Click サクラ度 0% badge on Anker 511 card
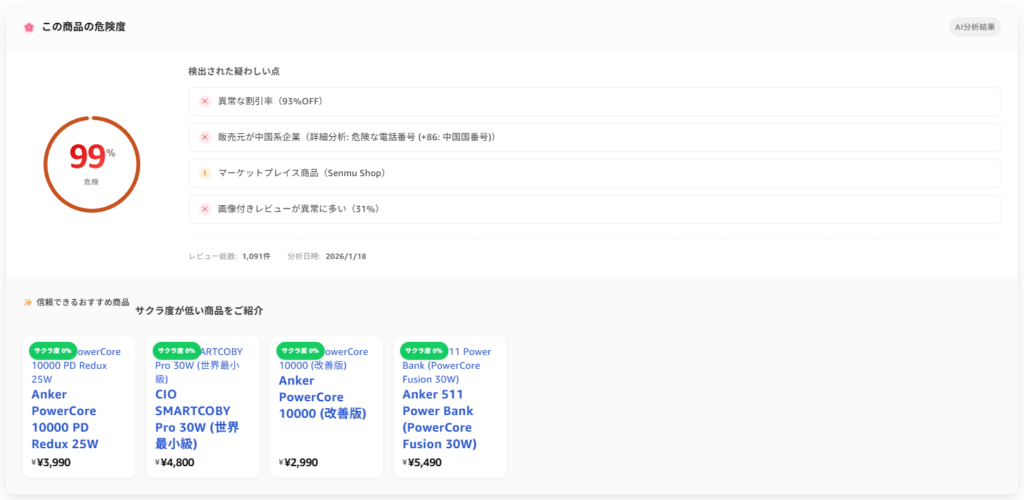Screen dimensions: 1024x500 tap(425, 351)
